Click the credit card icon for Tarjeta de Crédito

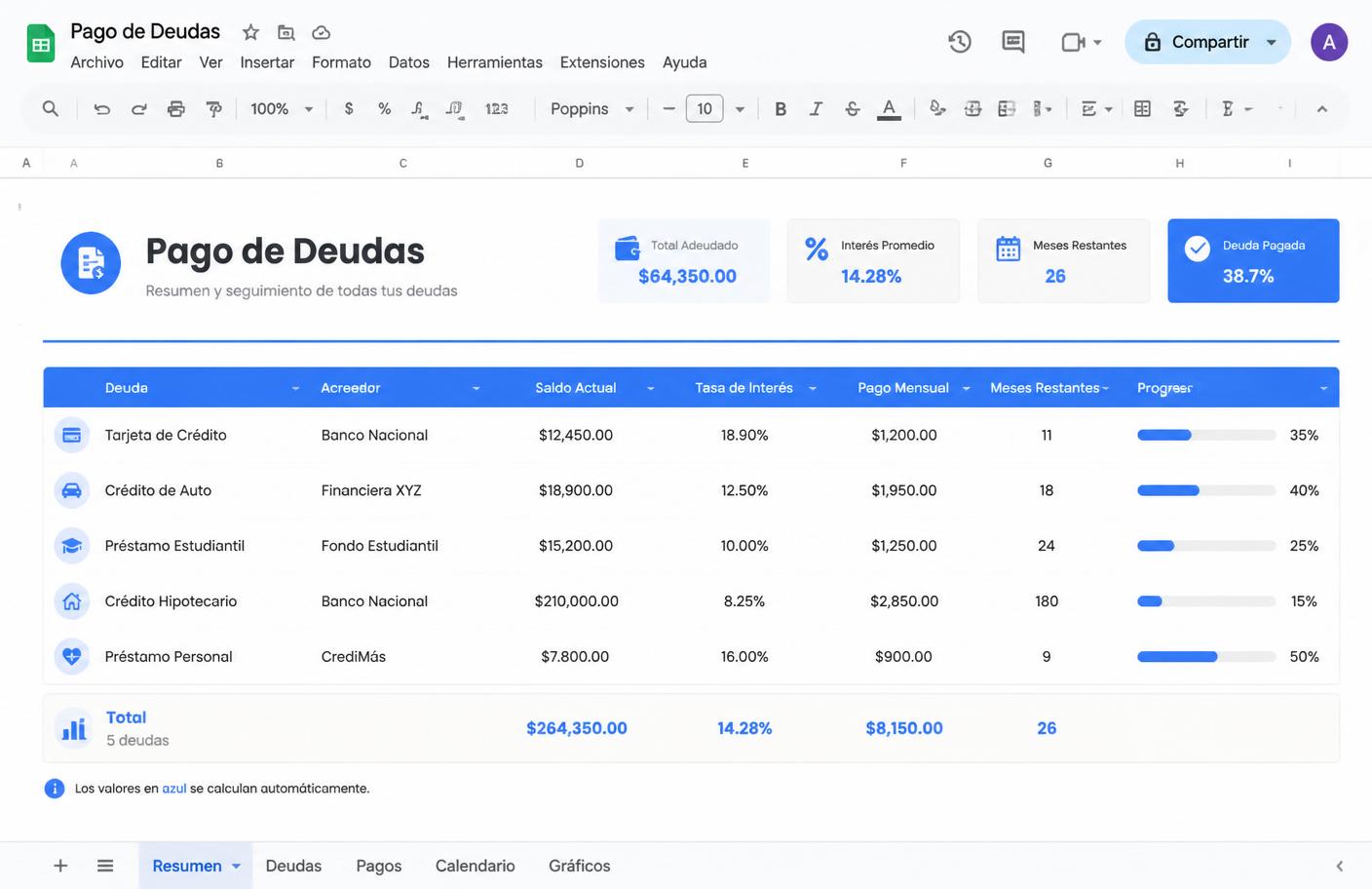click(71, 435)
